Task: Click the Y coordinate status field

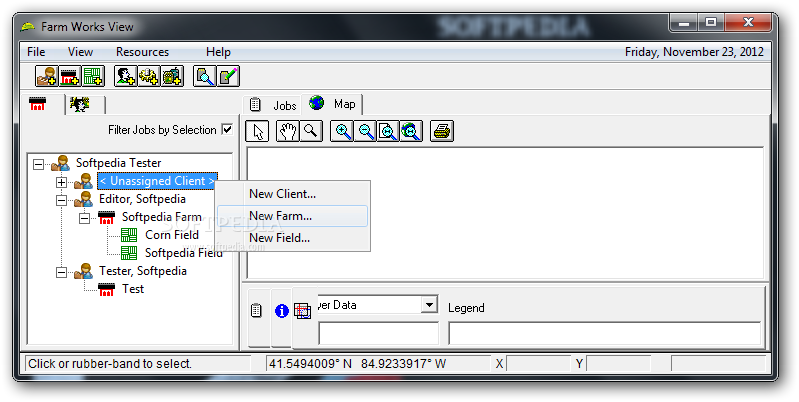Action: pyautogui.click(x=618, y=364)
